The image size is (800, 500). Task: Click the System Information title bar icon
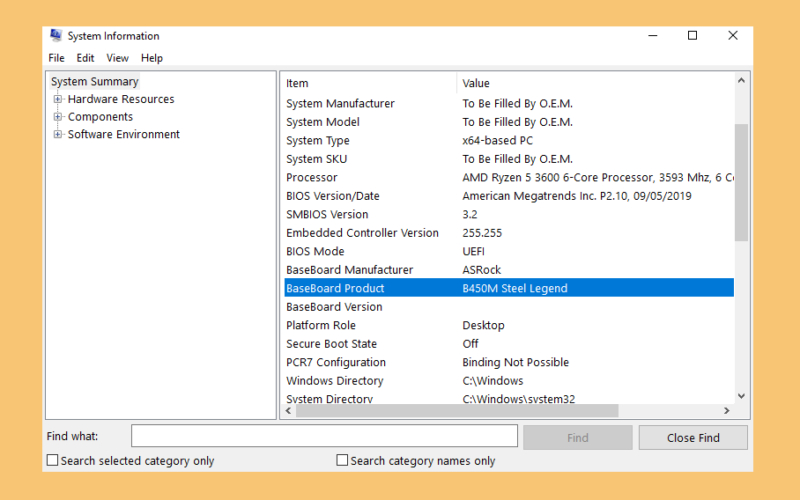pyautogui.click(x=56, y=36)
